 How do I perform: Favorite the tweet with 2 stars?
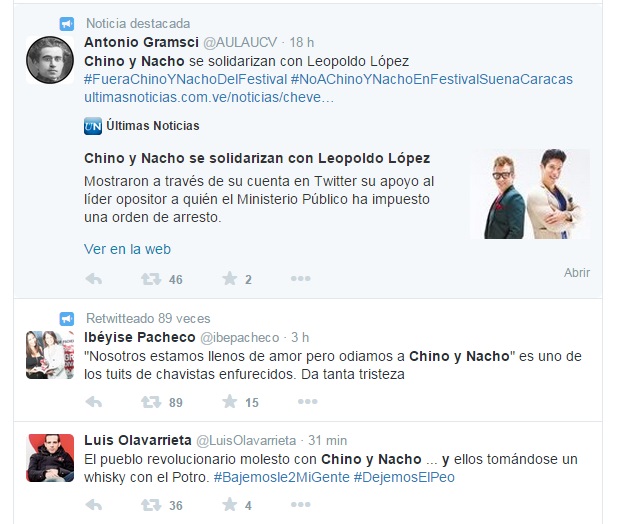(x=229, y=279)
